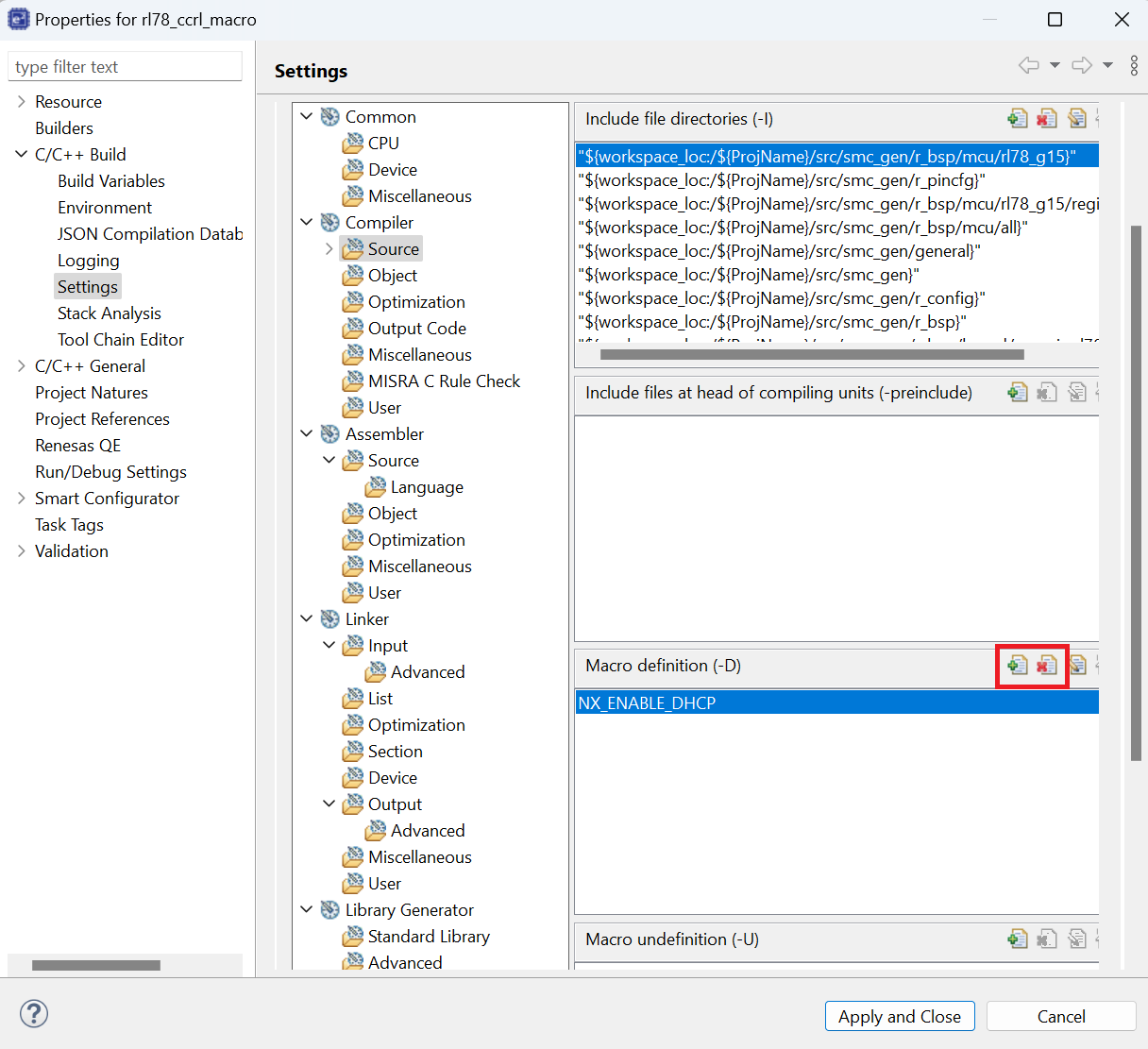Open MISRA C Rule Check settings
This screenshot has width=1148, height=1049.
click(445, 381)
